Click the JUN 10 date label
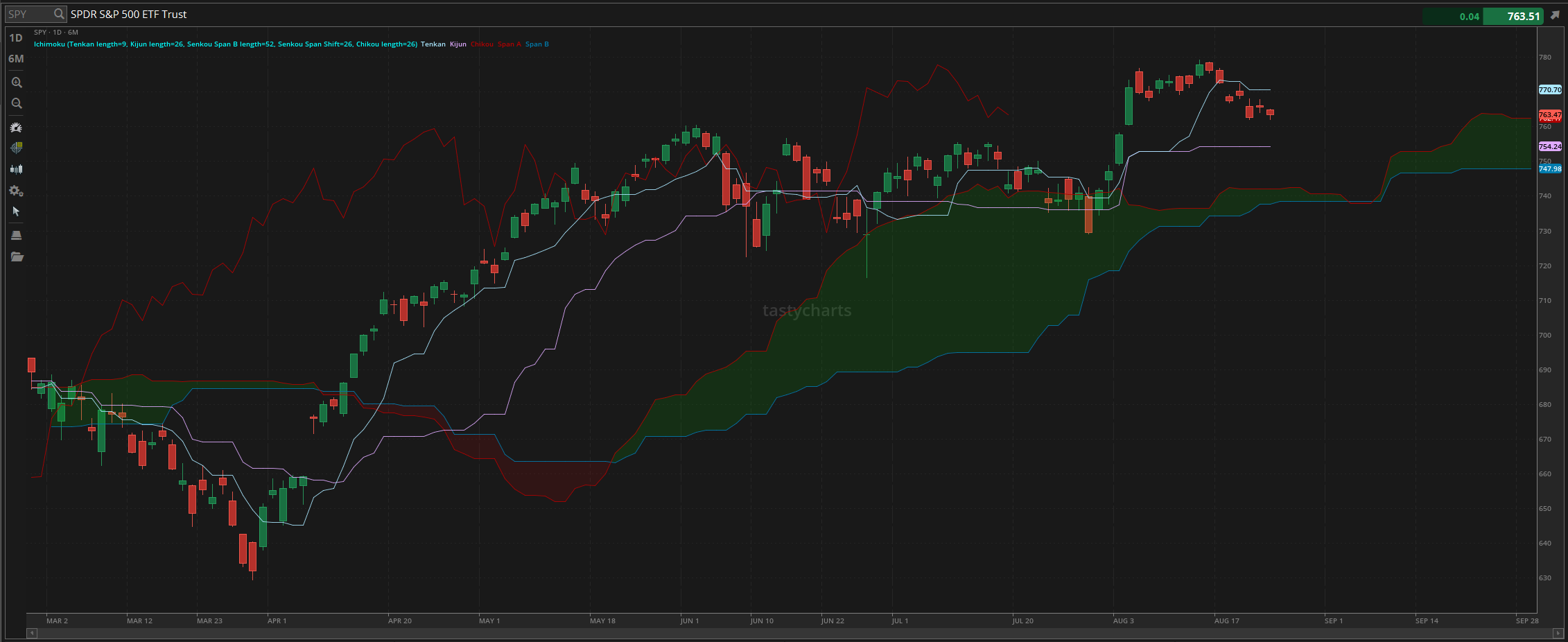Viewport: 1568px width, 642px height. [x=762, y=621]
